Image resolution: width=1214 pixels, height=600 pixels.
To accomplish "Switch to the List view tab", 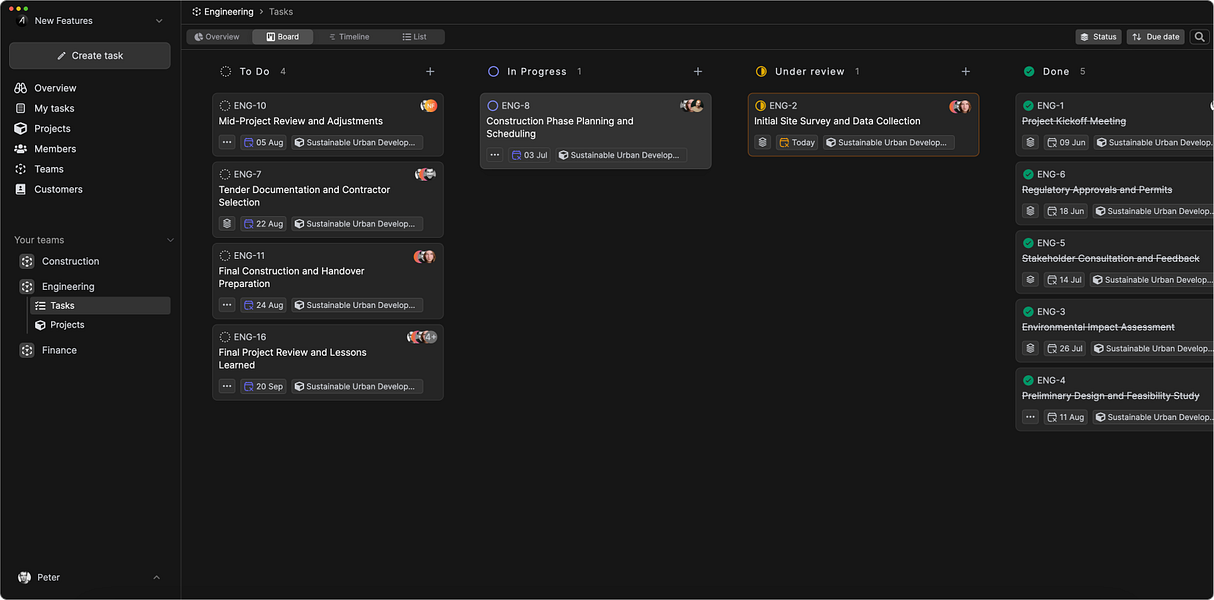I will click(x=414, y=37).
